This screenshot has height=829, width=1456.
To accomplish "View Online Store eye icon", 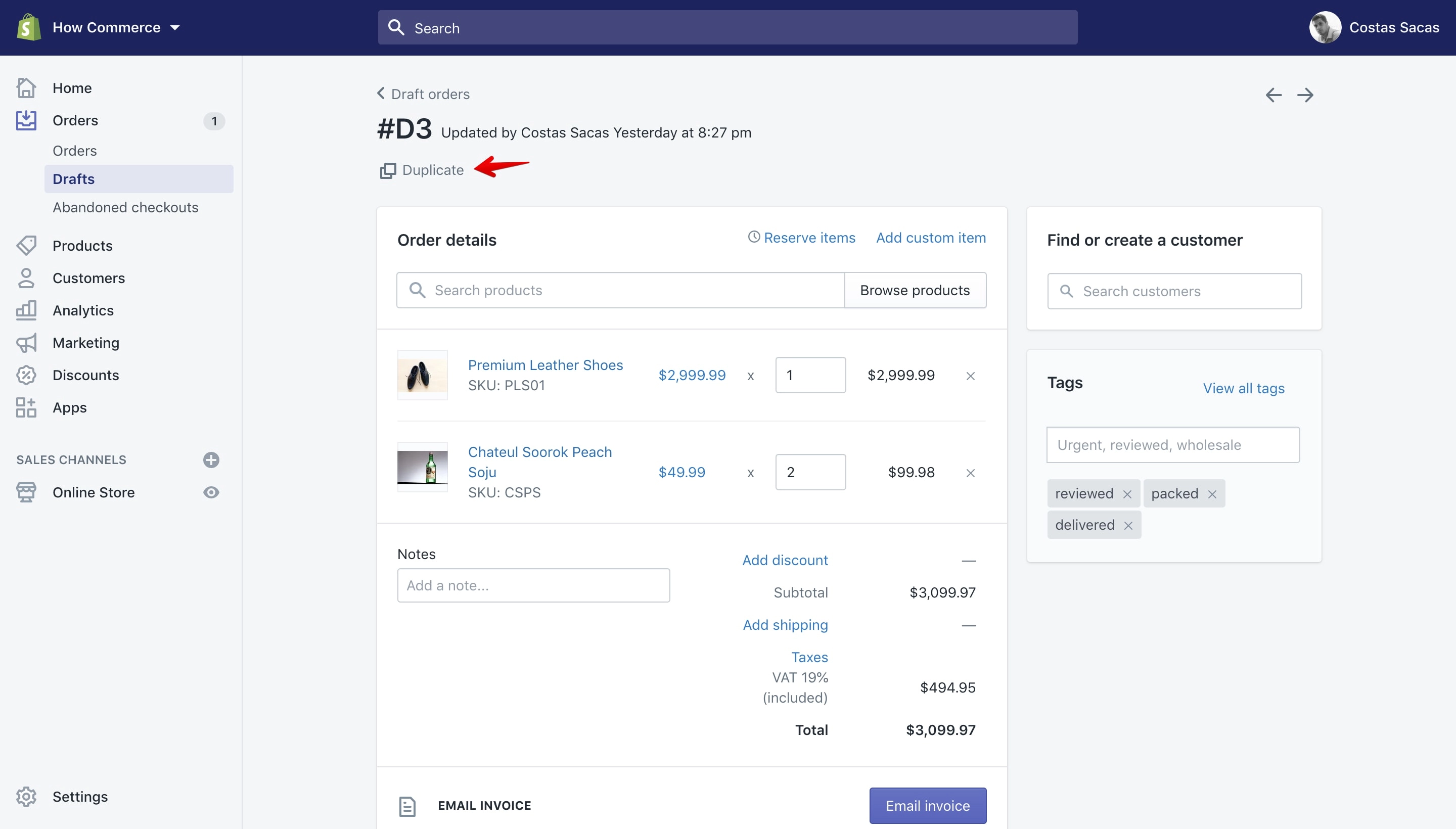I will [x=211, y=492].
